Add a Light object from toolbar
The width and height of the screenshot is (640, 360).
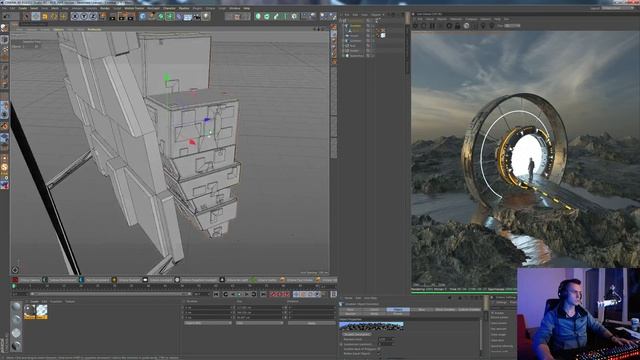pos(205,16)
